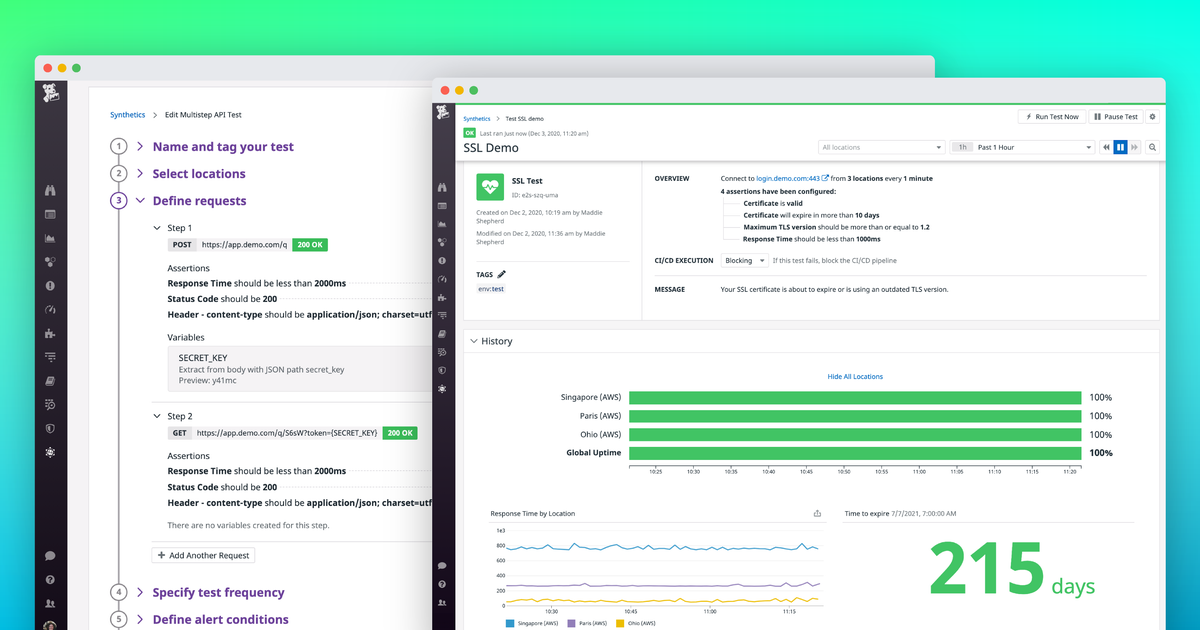Viewport: 1200px width, 630px height.
Task: Click the Hide All Locations link
Action: pyautogui.click(x=855, y=377)
